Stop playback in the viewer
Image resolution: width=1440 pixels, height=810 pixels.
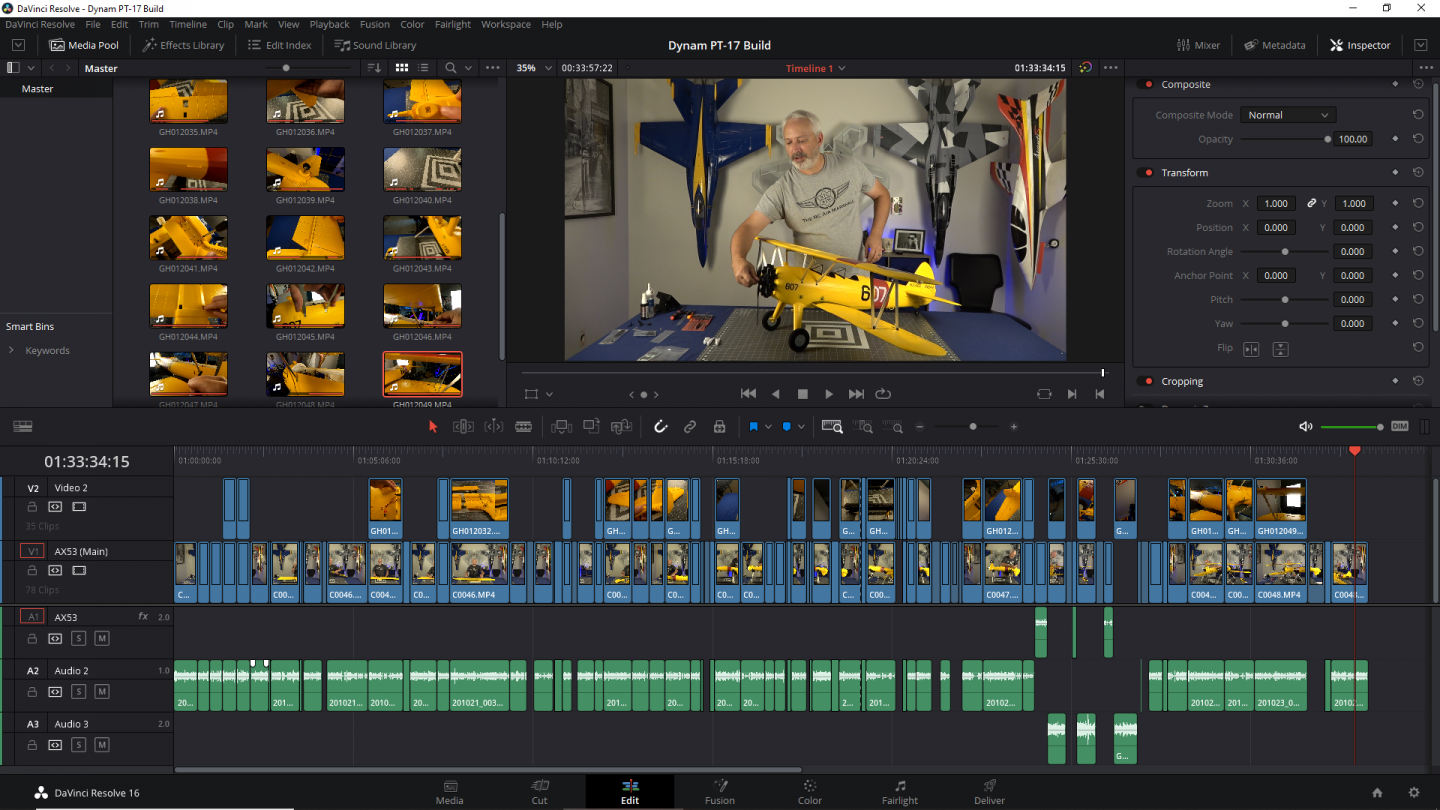click(802, 394)
